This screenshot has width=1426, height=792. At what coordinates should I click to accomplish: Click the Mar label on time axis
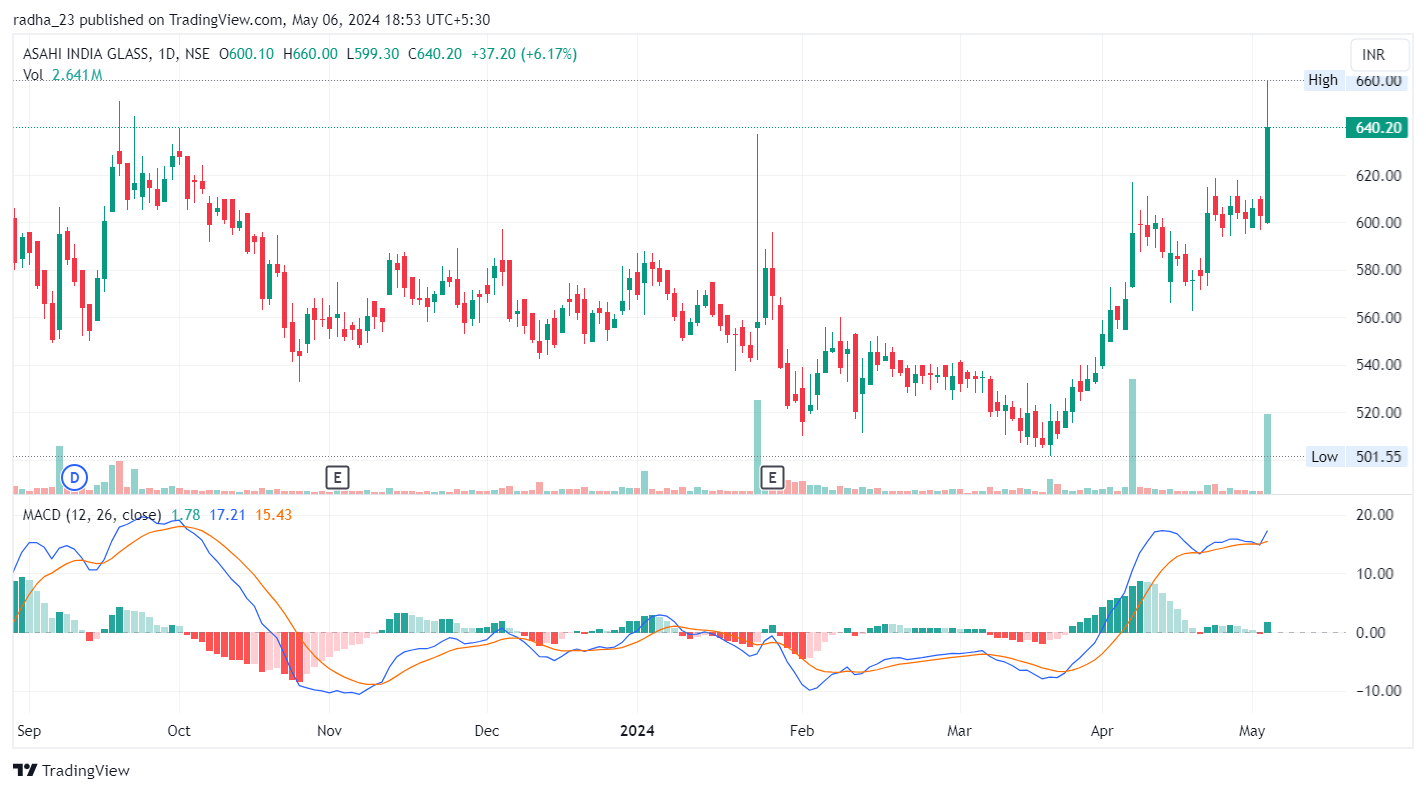coord(960,731)
